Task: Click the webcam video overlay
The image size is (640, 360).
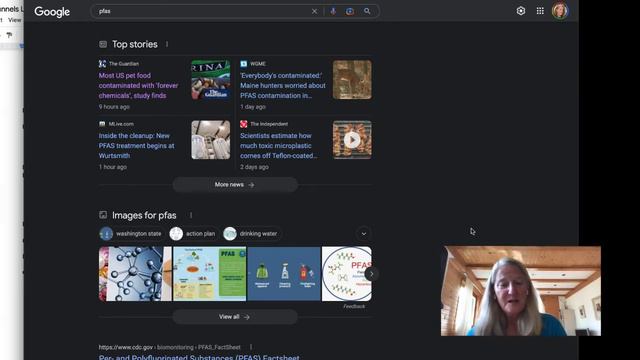Action: (521, 291)
